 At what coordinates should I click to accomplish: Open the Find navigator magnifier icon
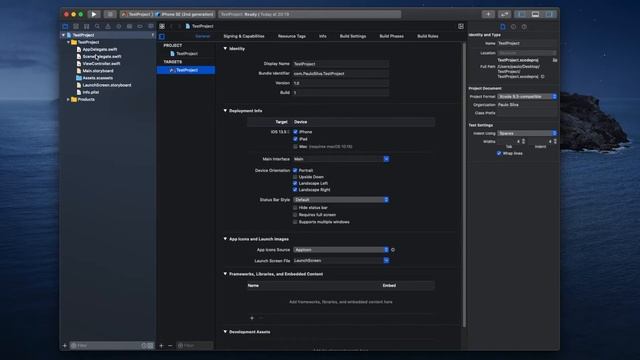[97, 26]
